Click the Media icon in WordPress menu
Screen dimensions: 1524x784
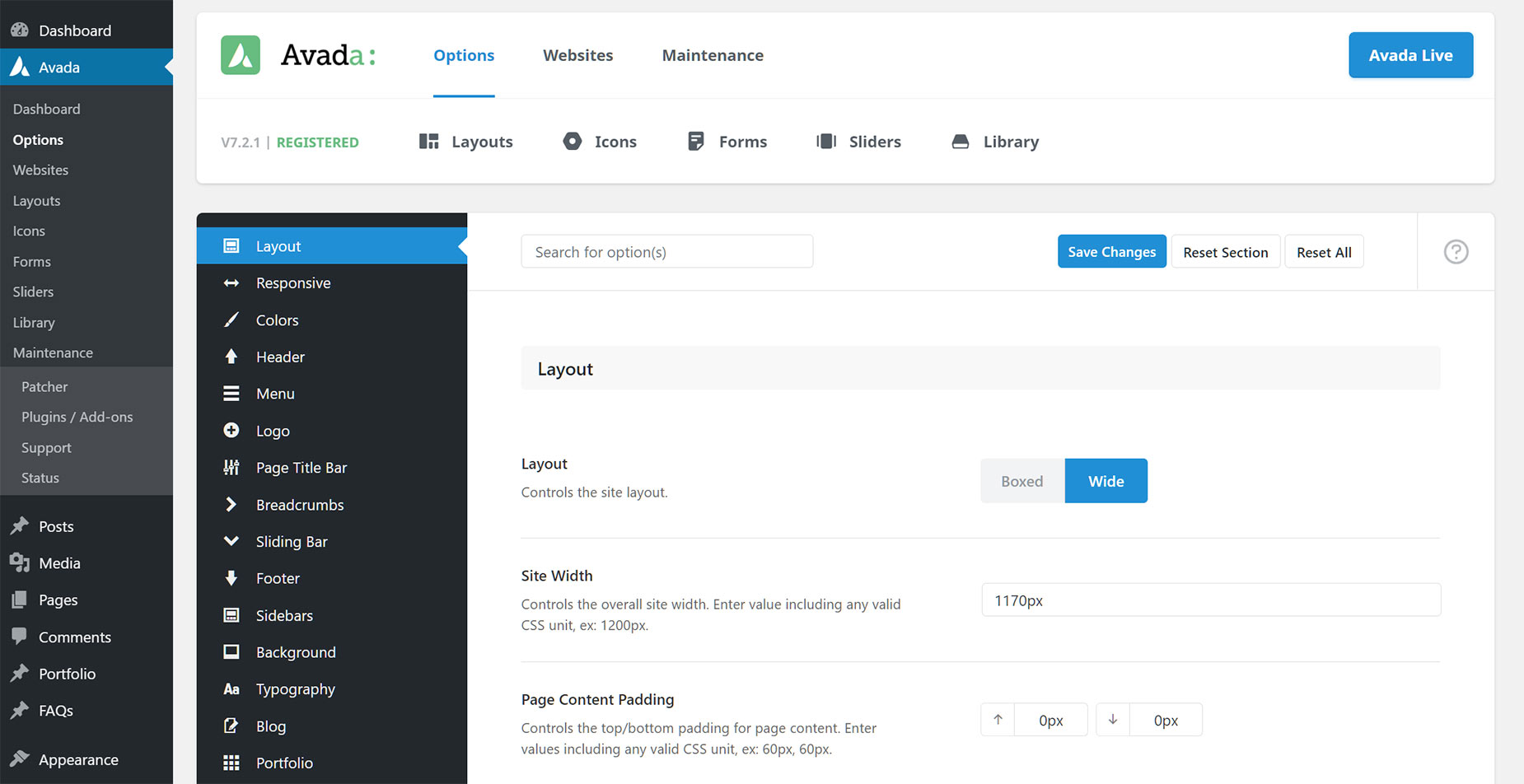pos(20,562)
